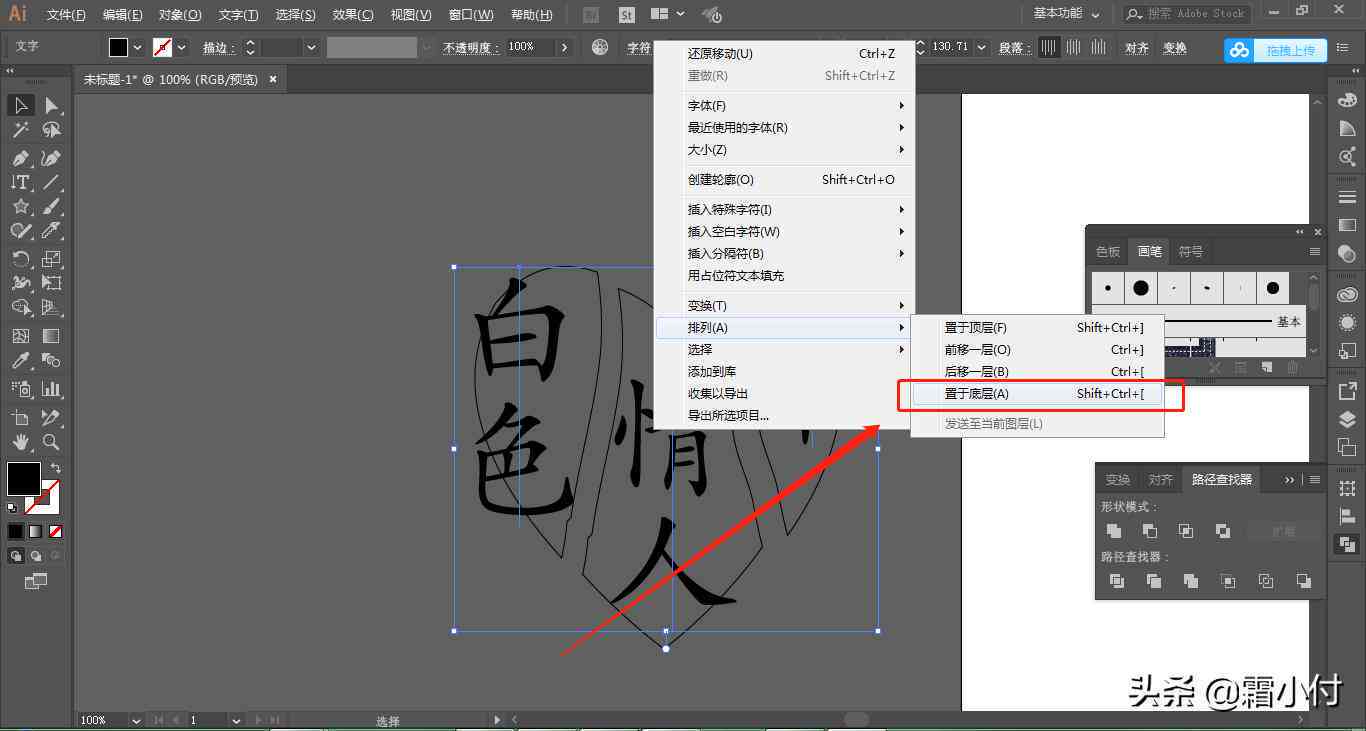Image resolution: width=1366 pixels, height=731 pixels.
Task: Expand the Pathfinder panel group double arrows
Action: click(1290, 480)
